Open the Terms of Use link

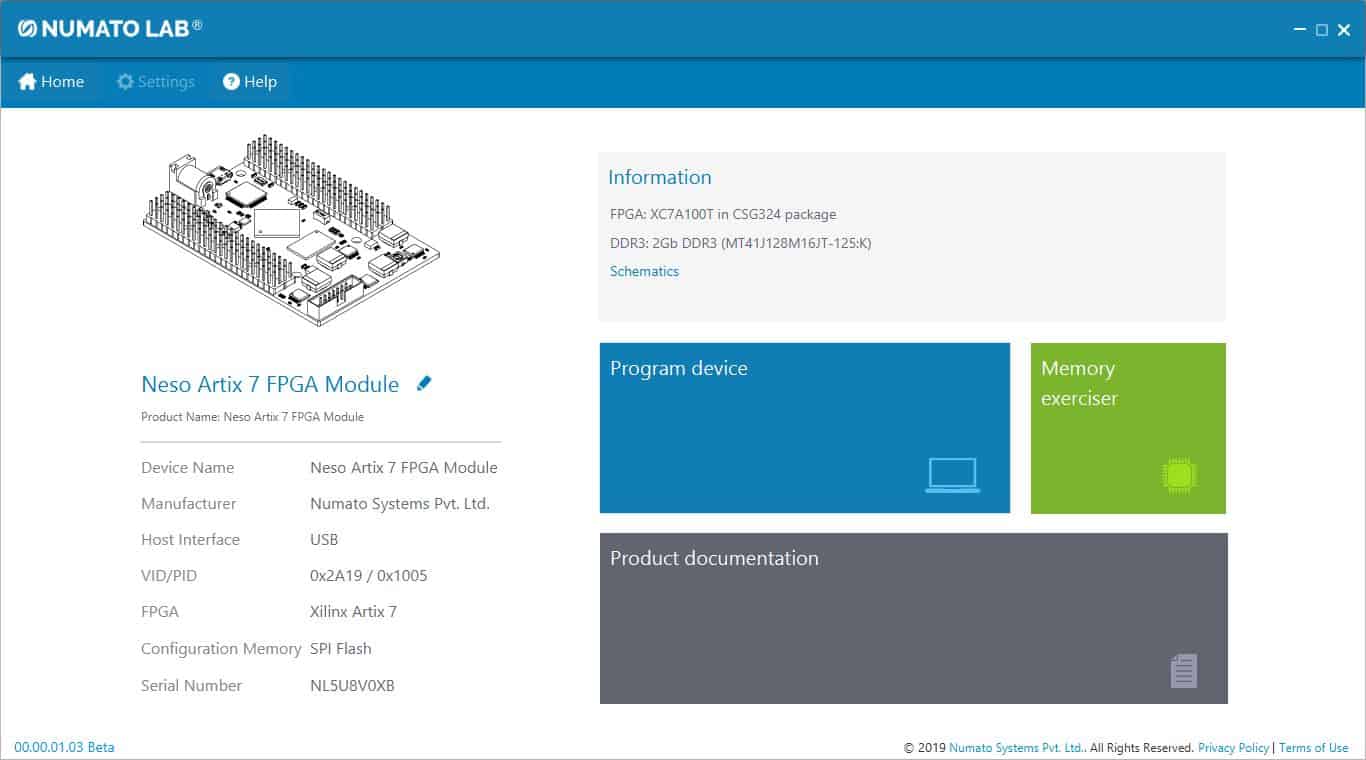[x=1313, y=747]
